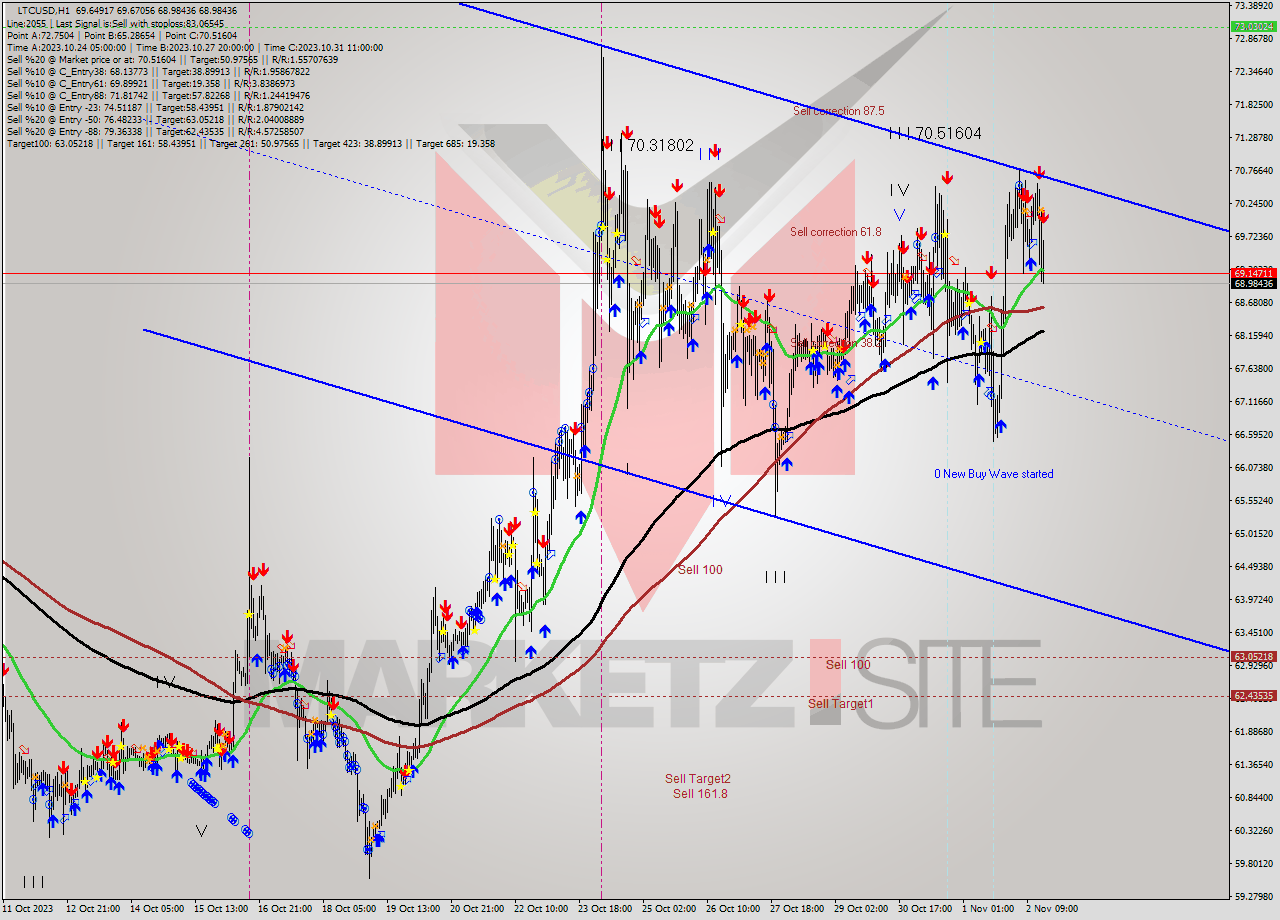Click the '27 Oct 18:00' time axis label
The height and width of the screenshot is (920, 1280).
tap(796, 909)
